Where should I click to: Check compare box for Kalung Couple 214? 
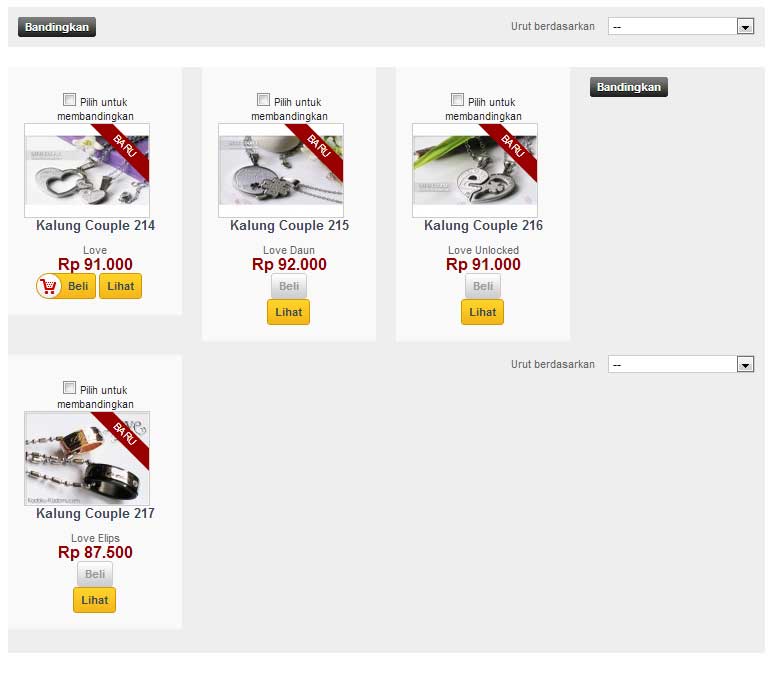(69, 99)
